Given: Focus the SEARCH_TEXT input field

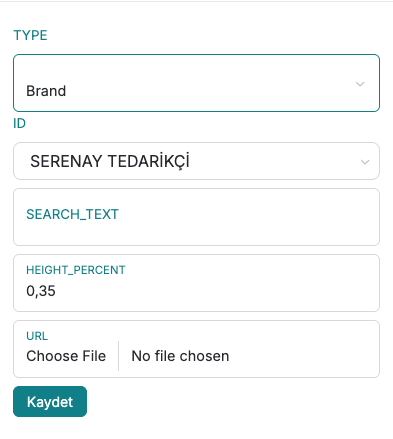Looking at the screenshot, I should point(196,217).
